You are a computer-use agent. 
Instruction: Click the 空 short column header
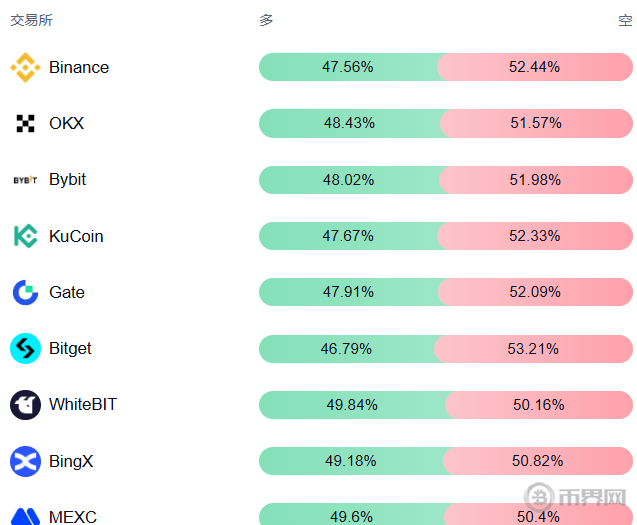tap(625, 20)
